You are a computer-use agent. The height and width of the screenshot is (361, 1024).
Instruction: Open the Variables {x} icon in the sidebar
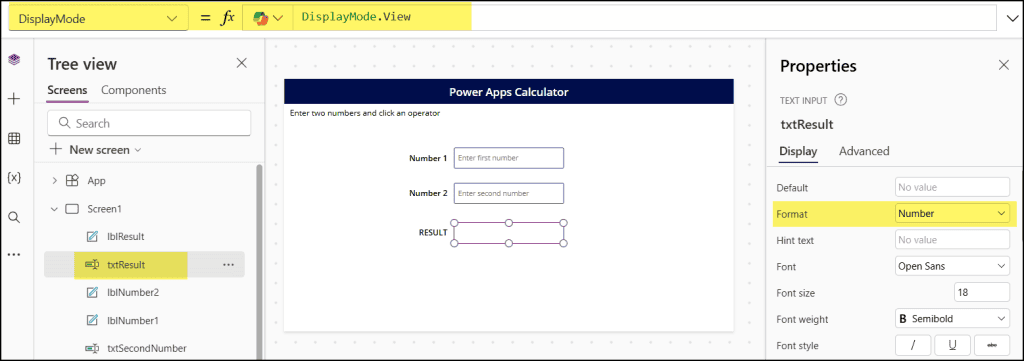tap(14, 177)
